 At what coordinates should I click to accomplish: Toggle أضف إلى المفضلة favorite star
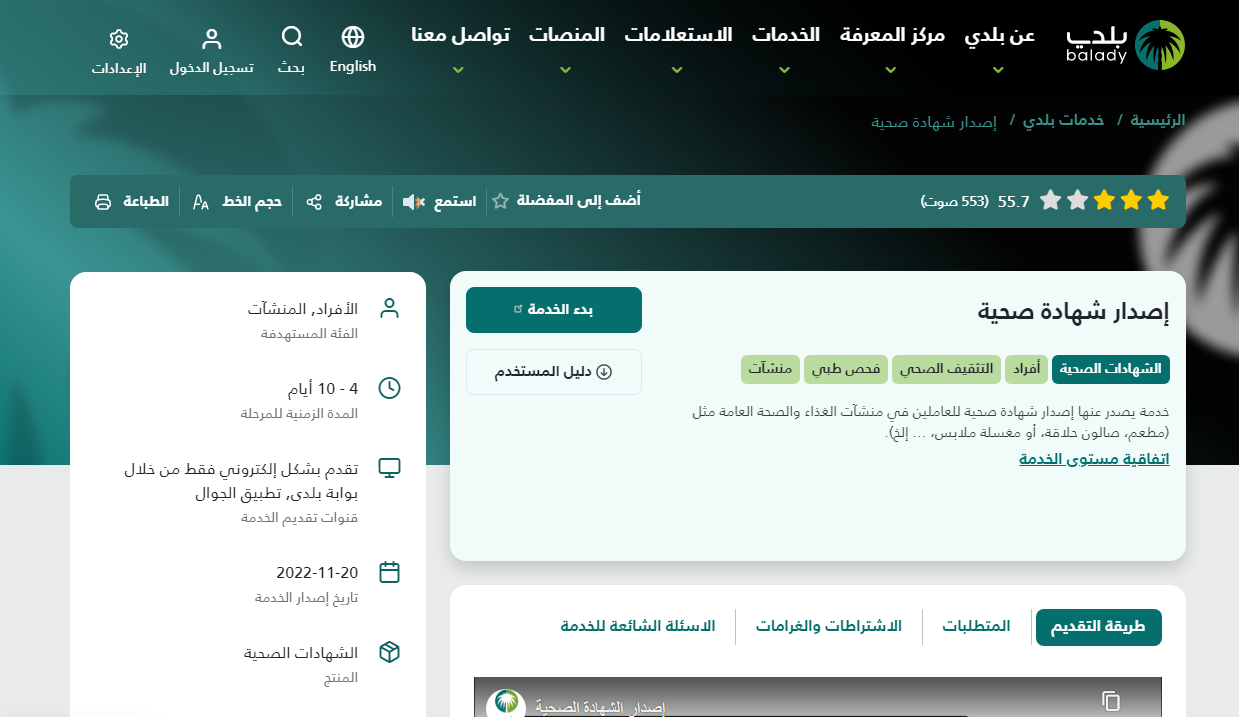tap(500, 201)
